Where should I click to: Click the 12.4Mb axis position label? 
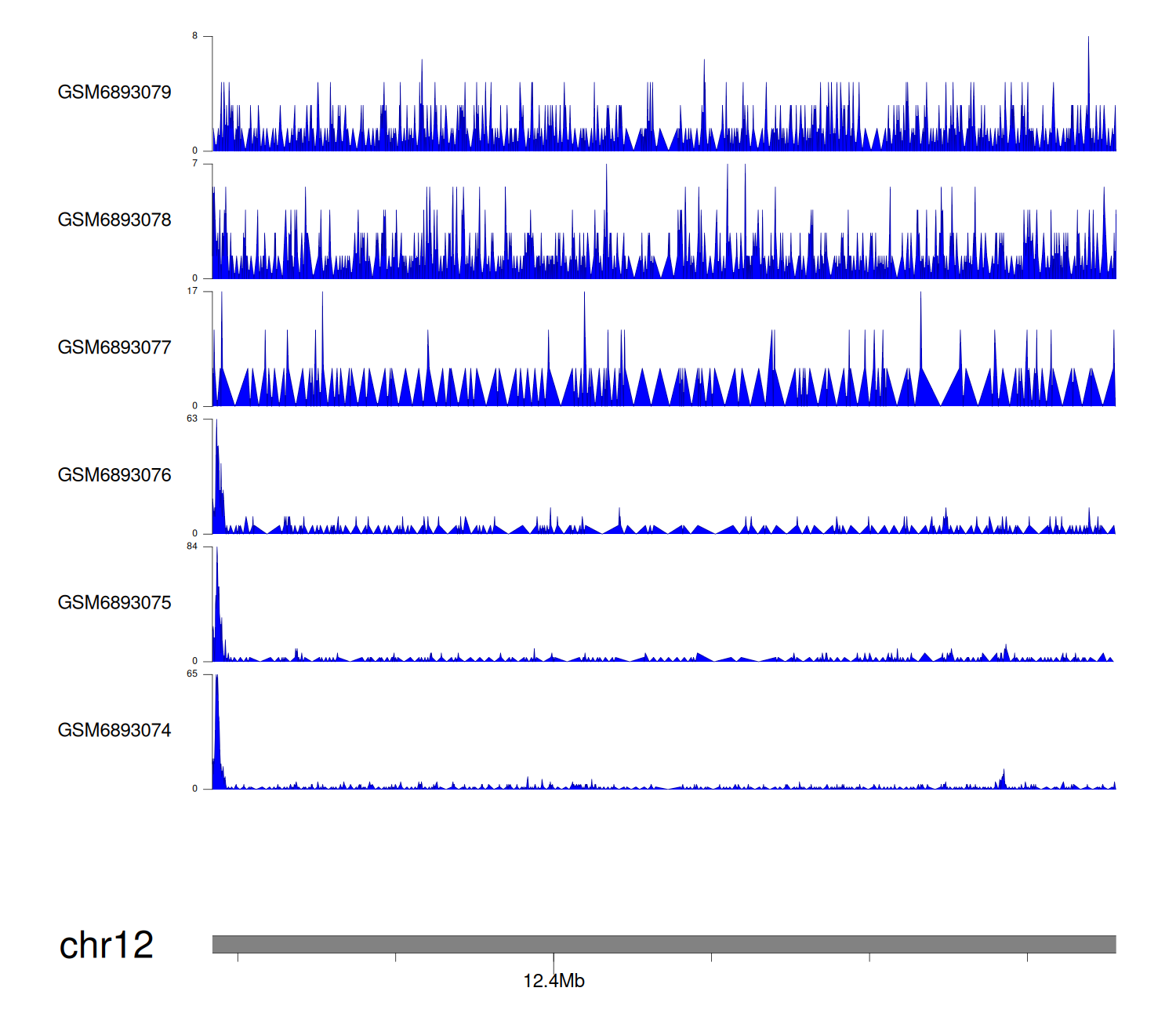click(554, 981)
